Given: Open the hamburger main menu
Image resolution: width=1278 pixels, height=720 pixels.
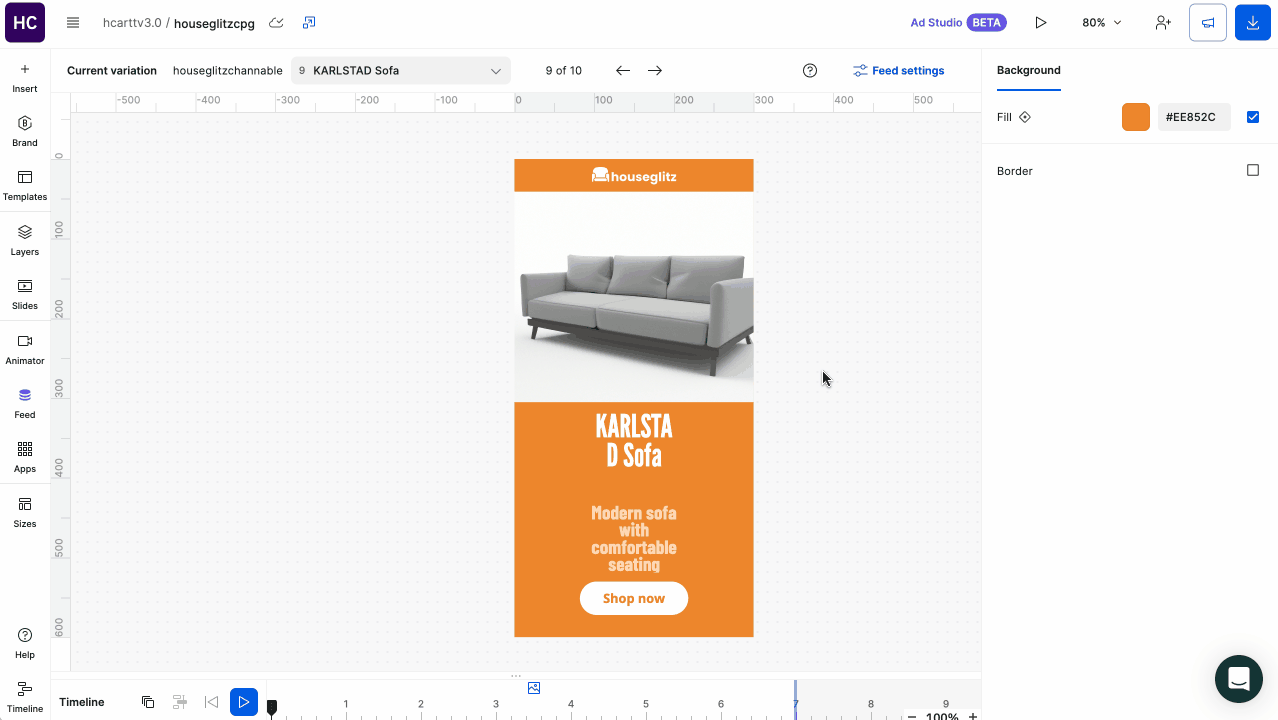Looking at the screenshot, I should pos(73,22).
